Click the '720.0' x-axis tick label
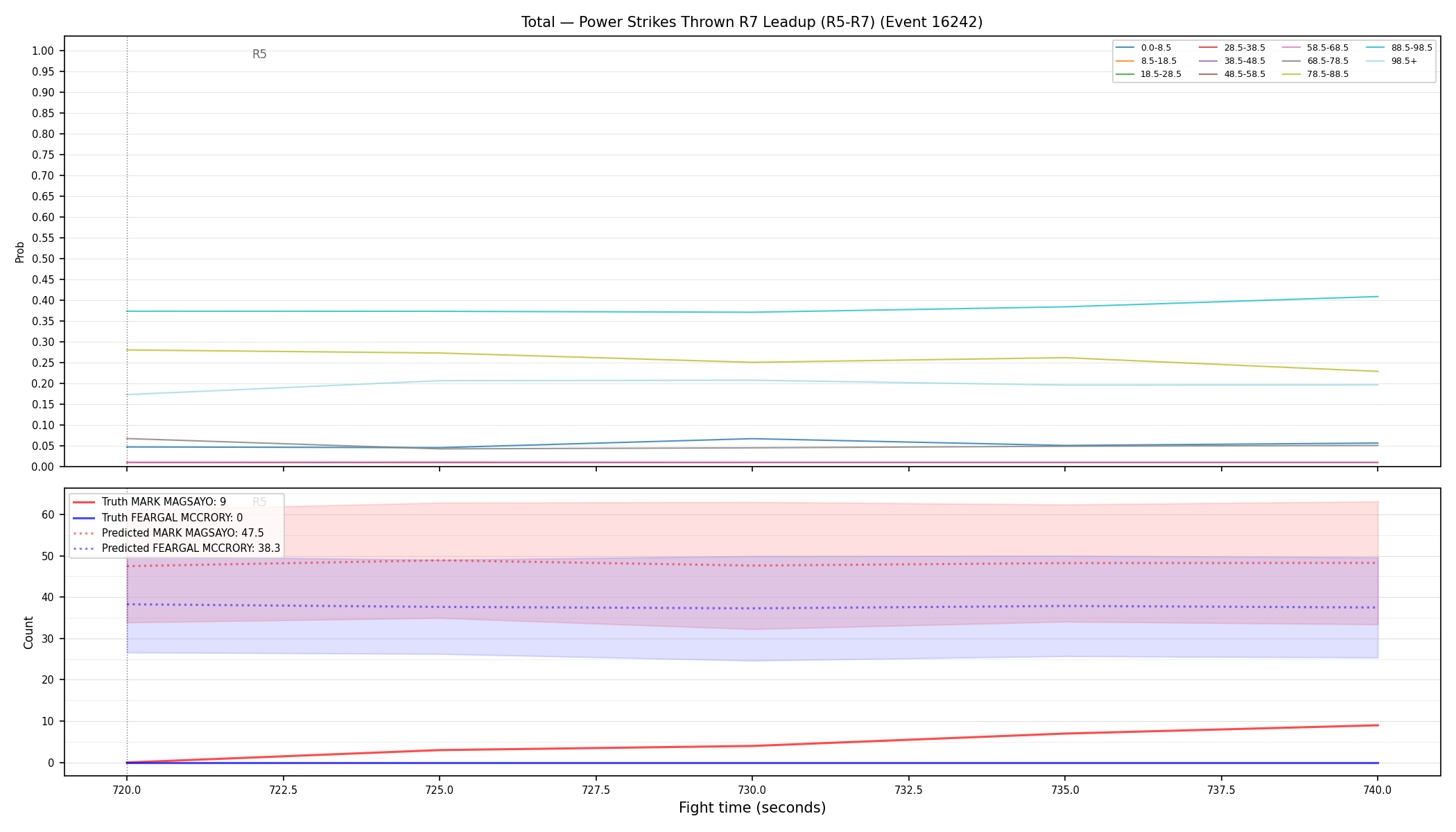The width and height of the screenshot is (1456, 832). coord(127,790)
